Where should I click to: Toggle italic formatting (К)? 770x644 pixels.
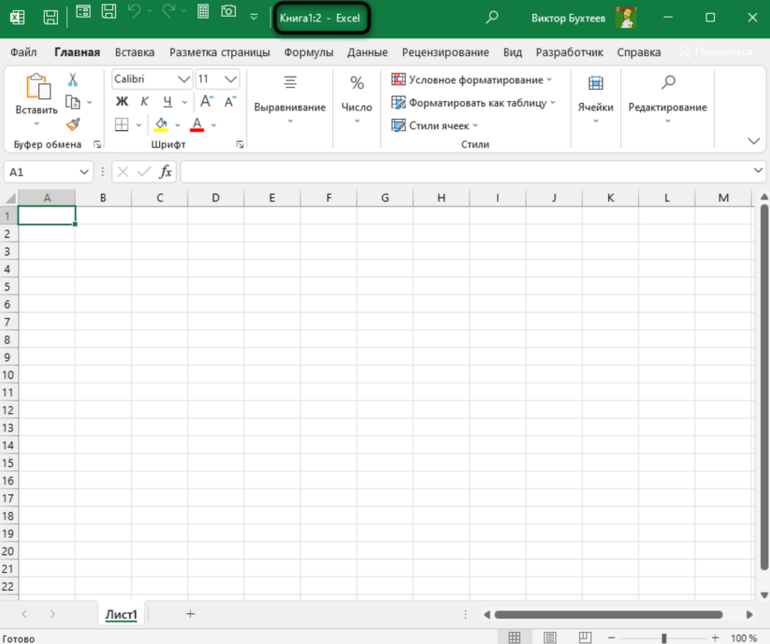point(145,101)
